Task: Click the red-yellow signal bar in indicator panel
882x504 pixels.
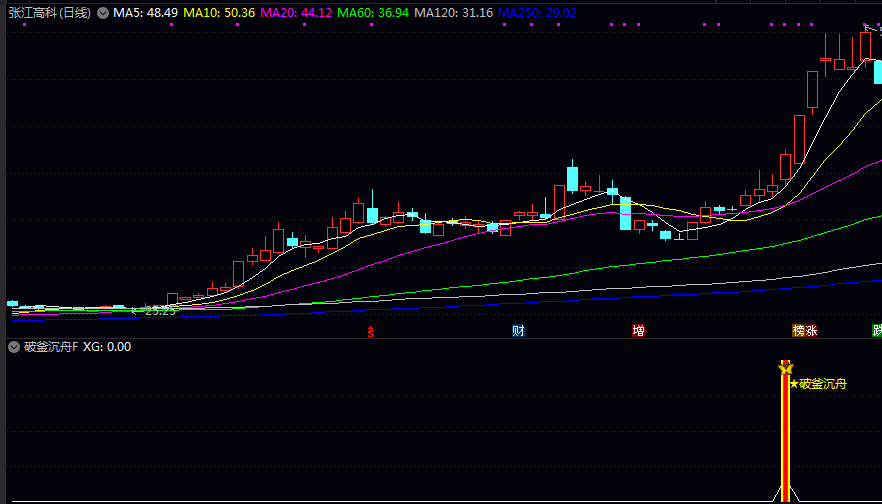Action: click(x=785, y=440)
